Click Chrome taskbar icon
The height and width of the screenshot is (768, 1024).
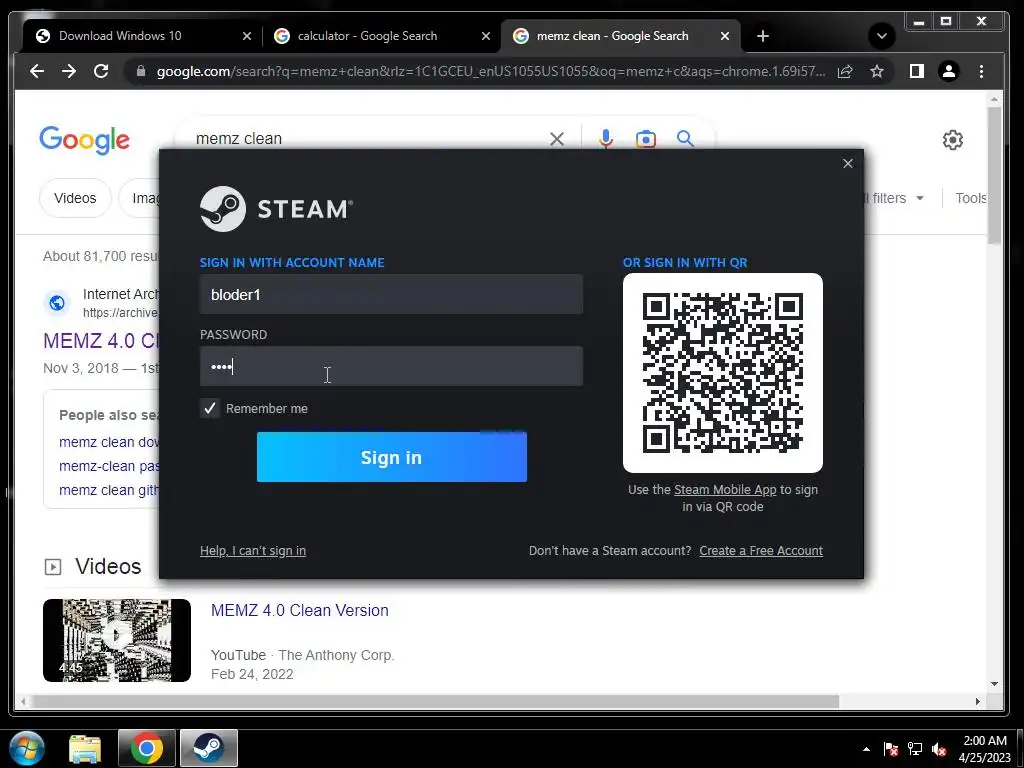pos(147,748)
